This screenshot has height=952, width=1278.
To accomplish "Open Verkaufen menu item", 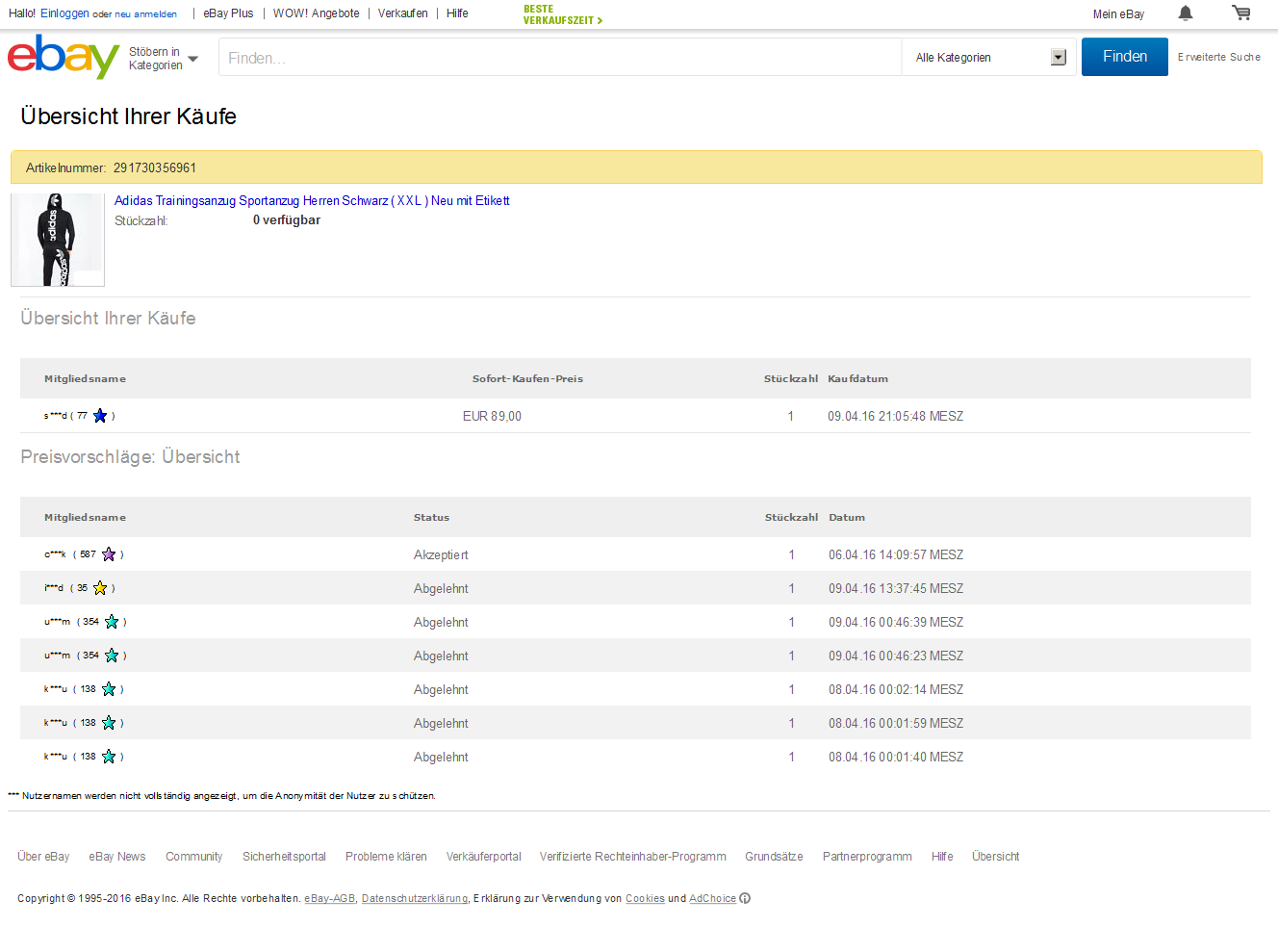I will 402,13.
